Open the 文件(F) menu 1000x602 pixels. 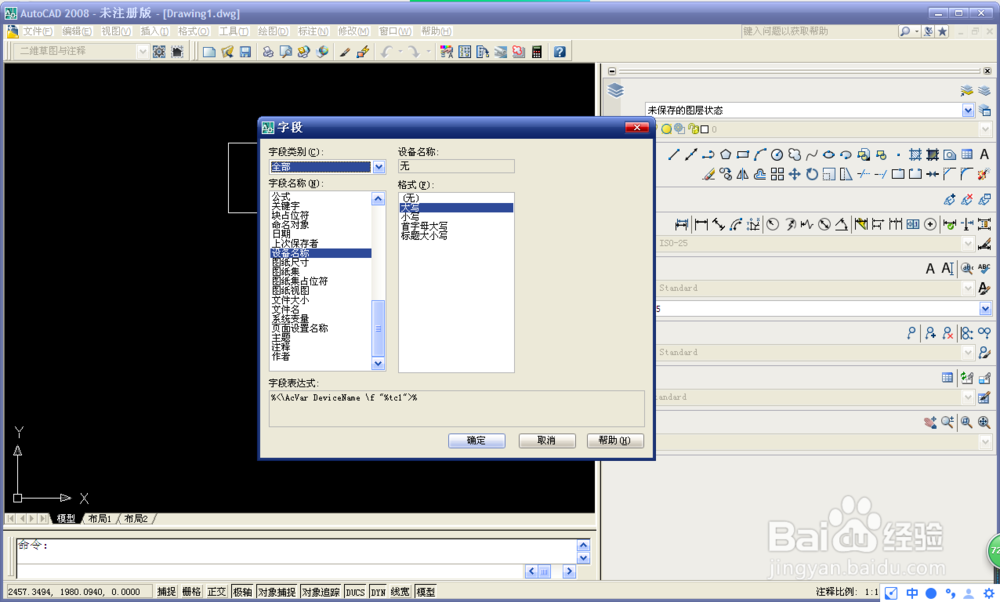click(x=38, y=31)
